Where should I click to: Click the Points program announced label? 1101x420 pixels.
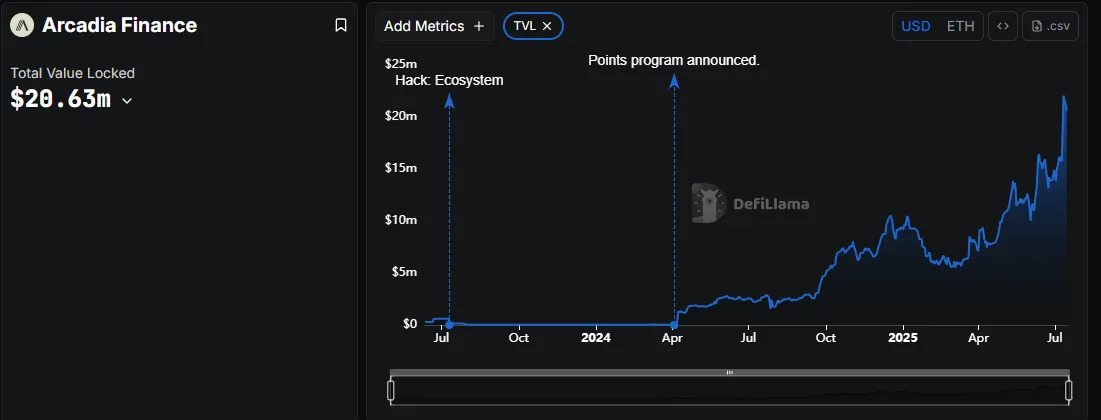click(674, 60)
